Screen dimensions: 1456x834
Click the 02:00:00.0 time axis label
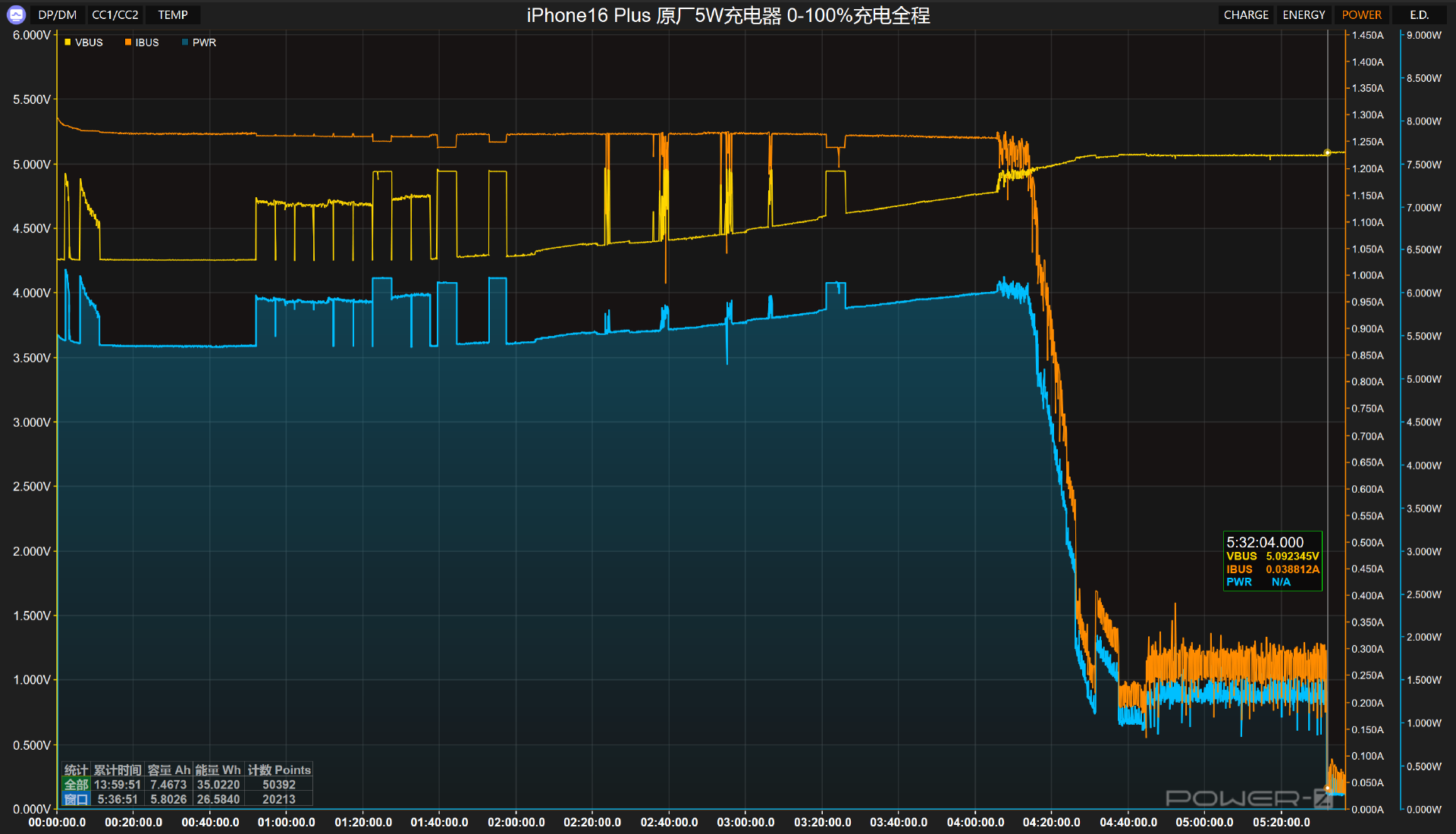tap(516, 822)
